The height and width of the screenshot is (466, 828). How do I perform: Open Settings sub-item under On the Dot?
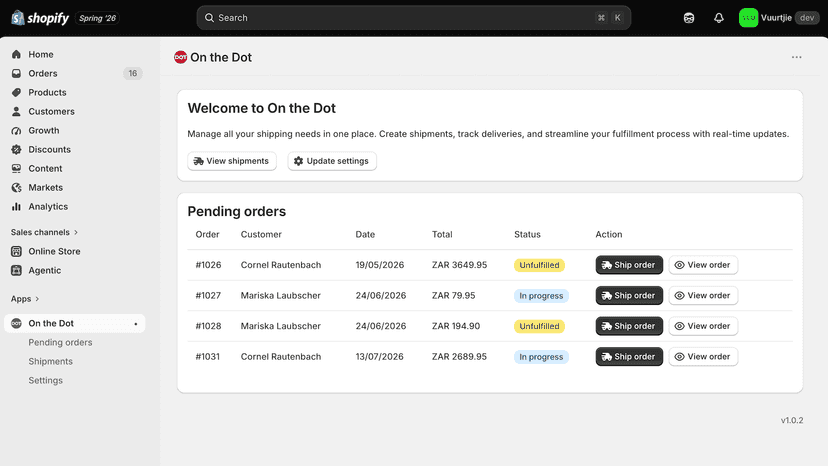click(45, 380)
